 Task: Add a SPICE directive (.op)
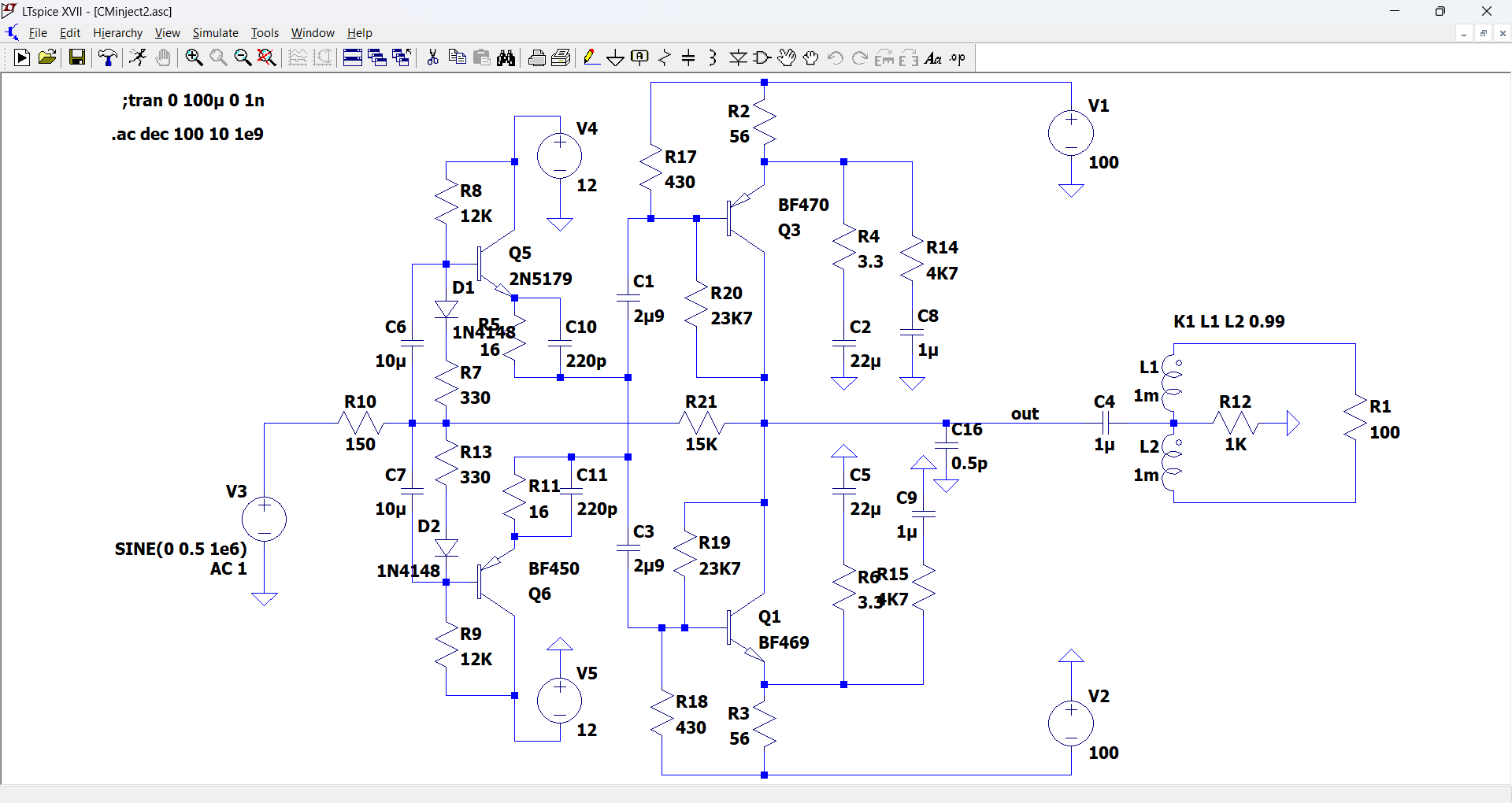point(958,57)
